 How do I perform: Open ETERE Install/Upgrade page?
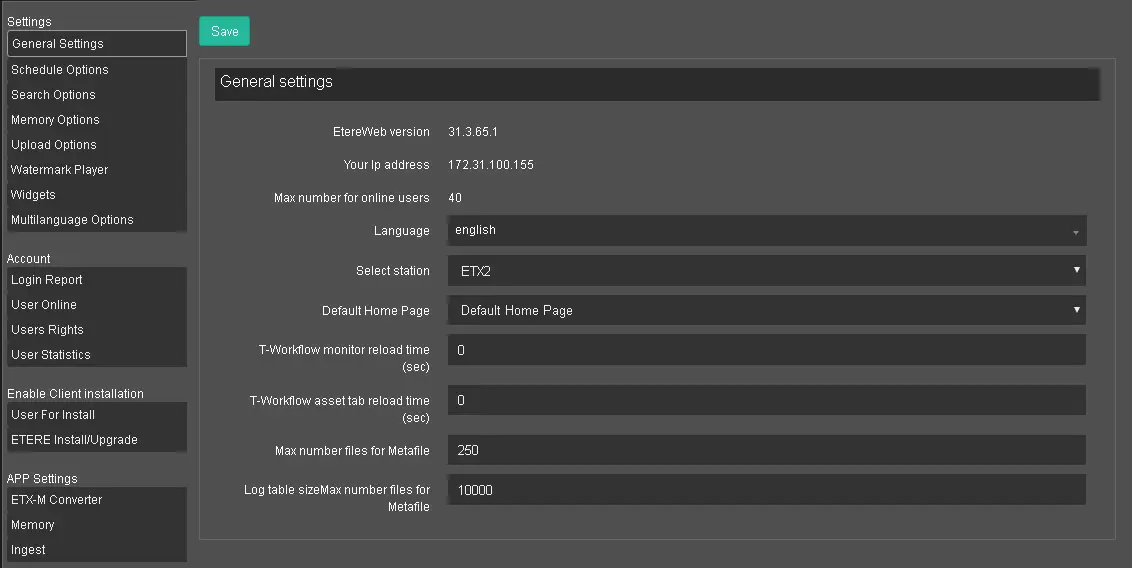(x=75, y=440)
